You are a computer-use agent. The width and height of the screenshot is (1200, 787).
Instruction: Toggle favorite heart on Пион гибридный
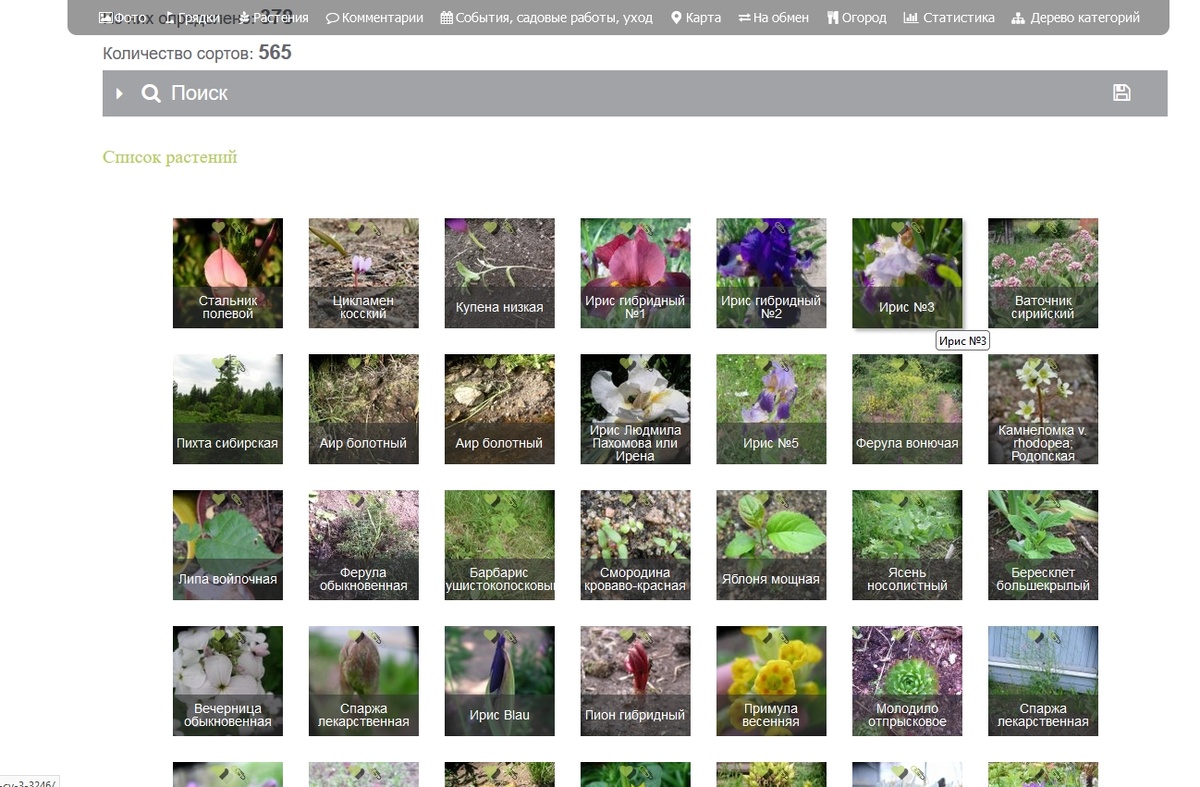[626, 635]
